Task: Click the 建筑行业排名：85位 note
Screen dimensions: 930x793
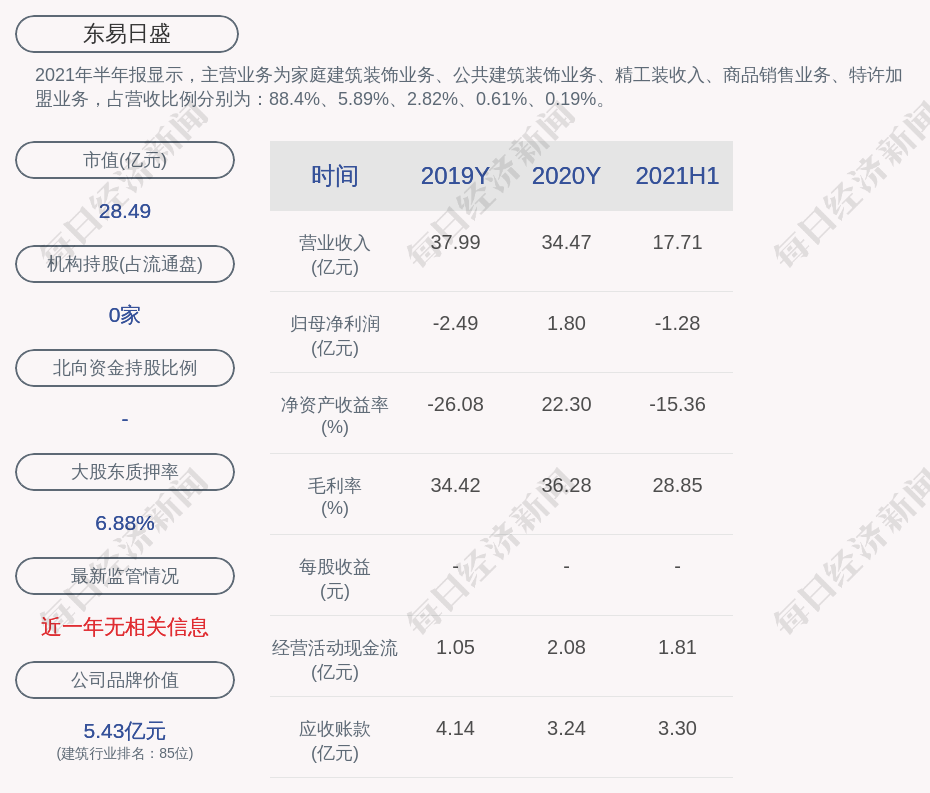Action: (x=125, y=753)
